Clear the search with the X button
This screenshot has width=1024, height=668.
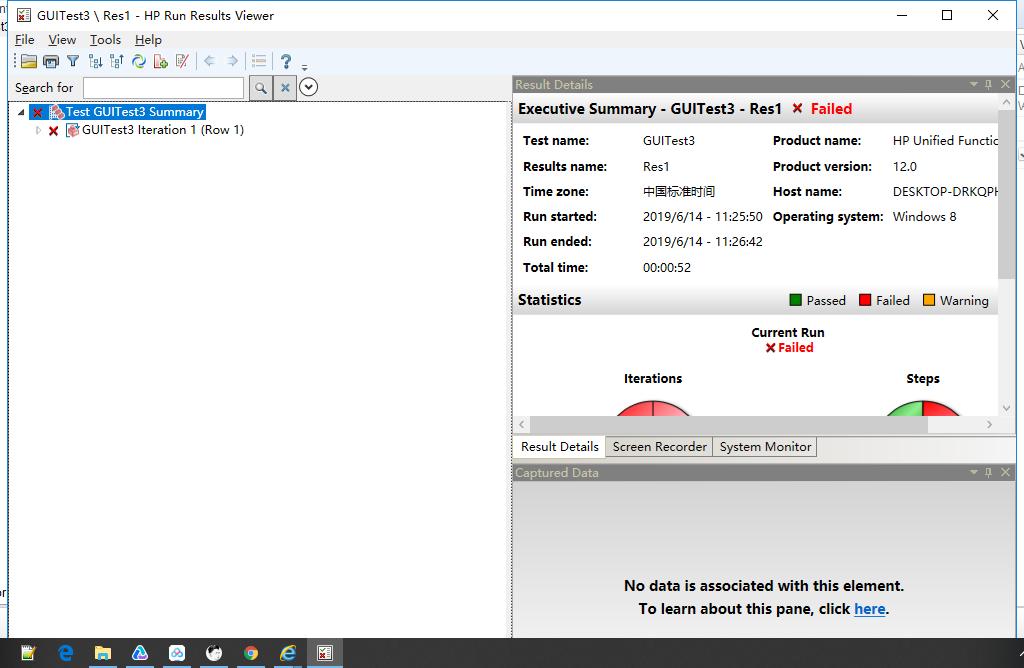[x=285, y=87]
